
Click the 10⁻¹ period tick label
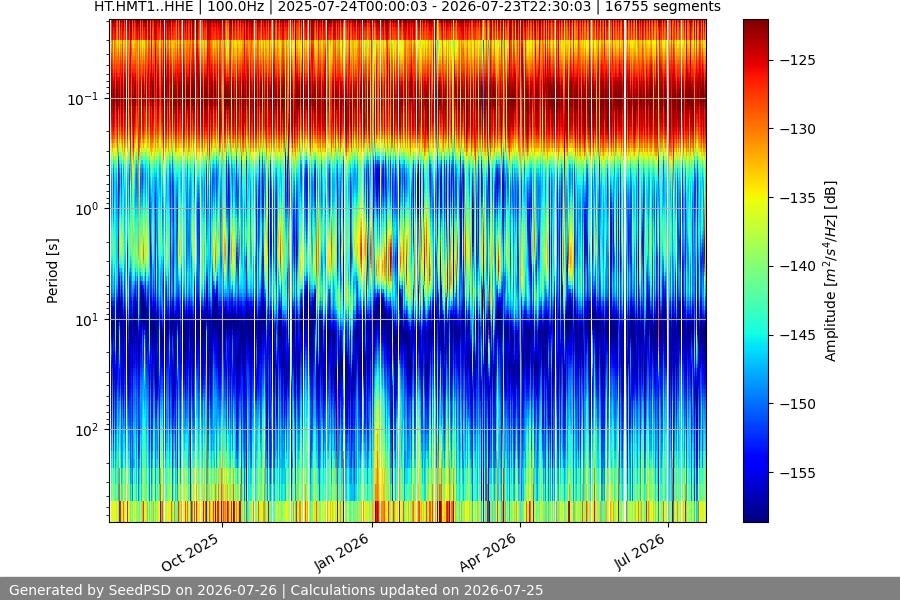pos(83,99)
